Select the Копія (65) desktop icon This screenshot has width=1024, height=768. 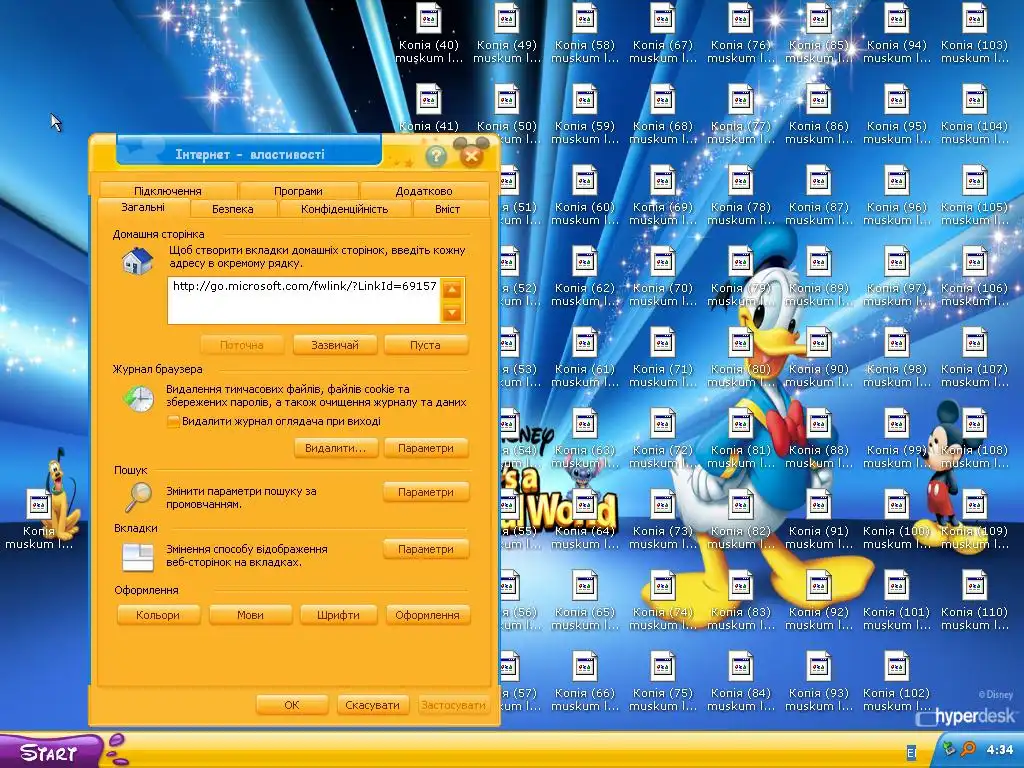pyautogui.click(x=584, y=601)
